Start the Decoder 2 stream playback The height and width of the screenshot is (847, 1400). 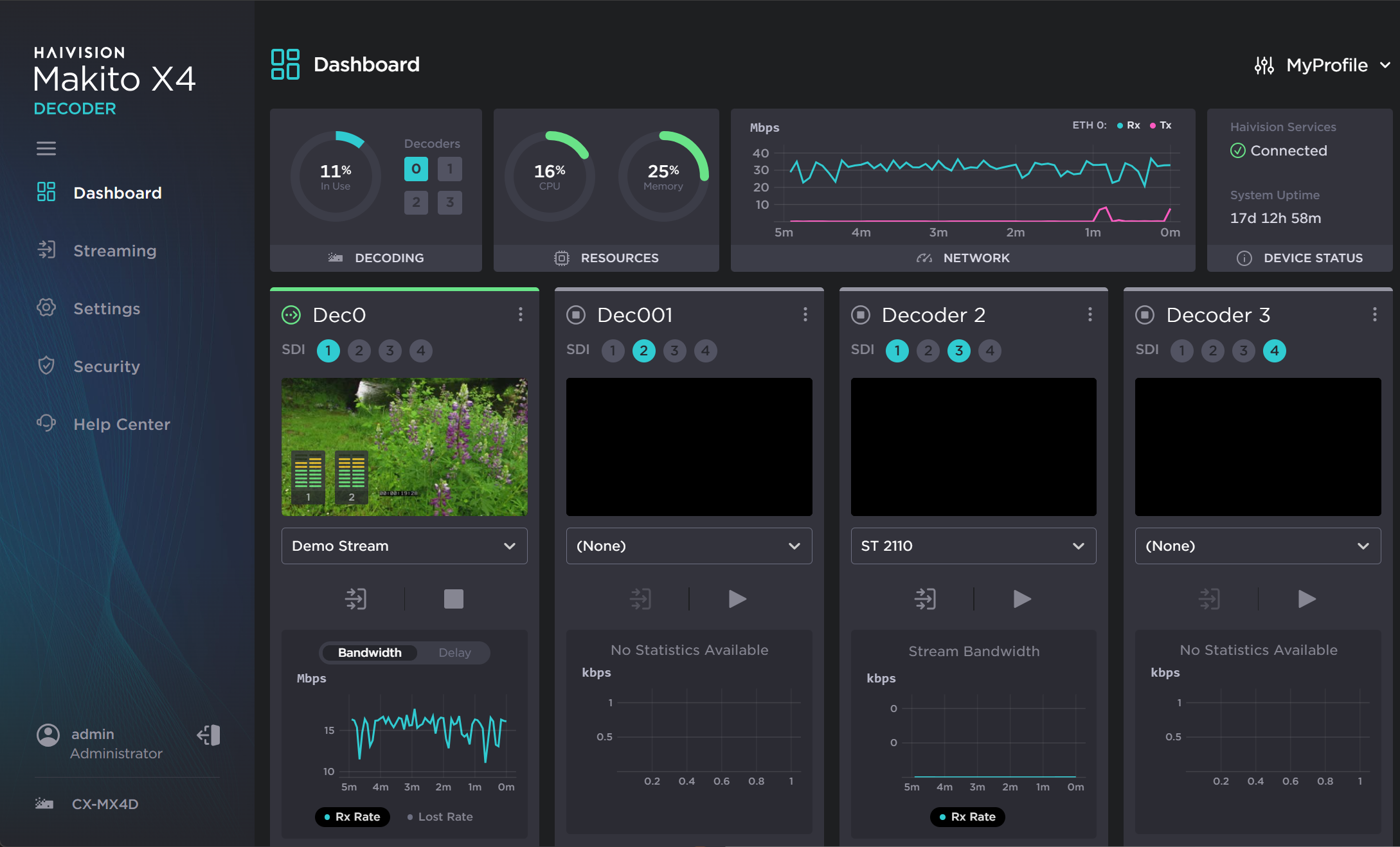tap(1021, 598)
